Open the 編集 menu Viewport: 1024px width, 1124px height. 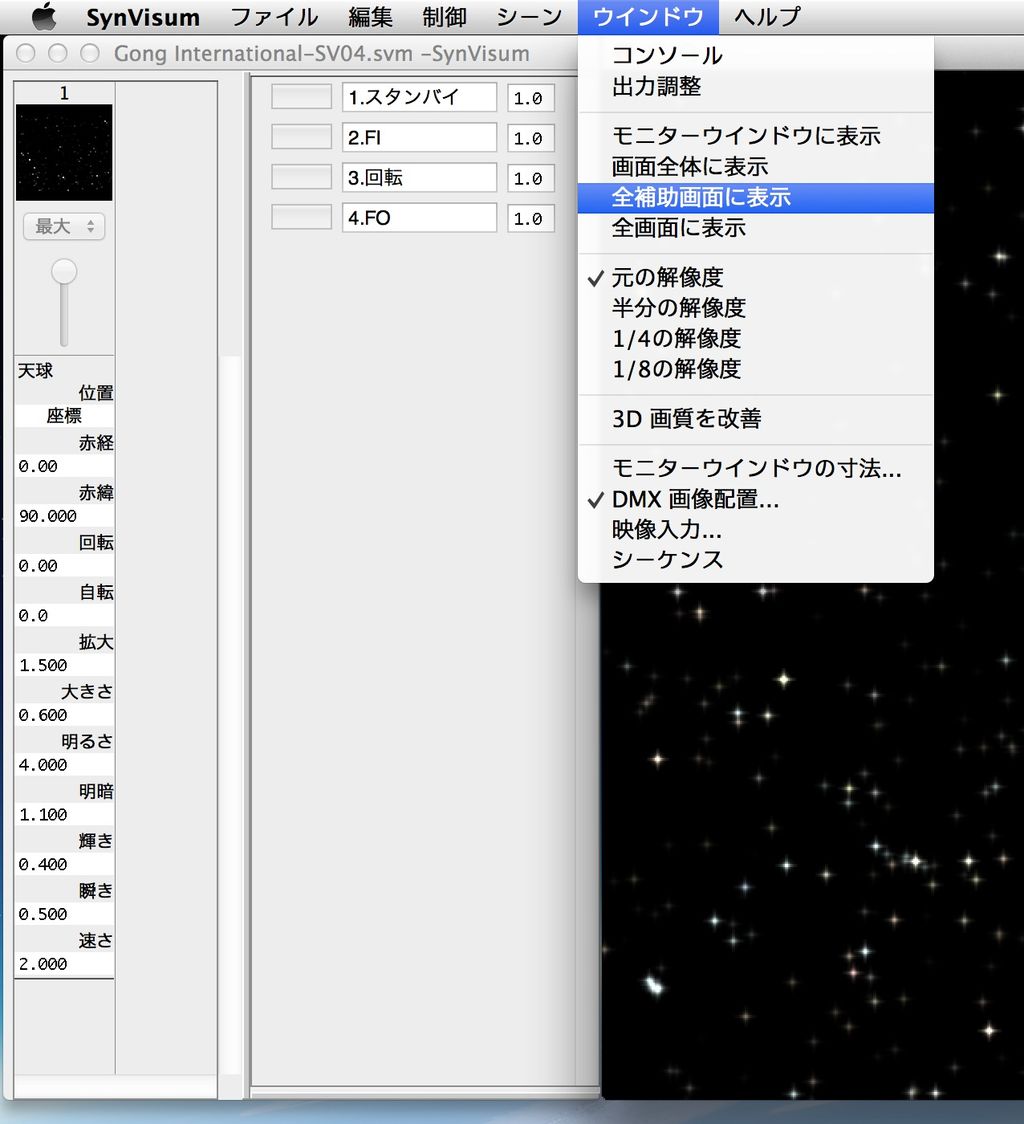click(x=370, y=17)
